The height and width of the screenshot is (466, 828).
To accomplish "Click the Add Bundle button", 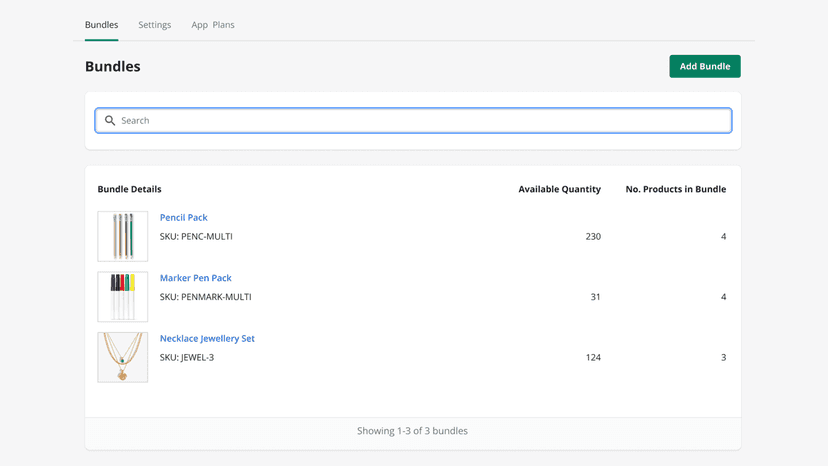I will [705, 66].
